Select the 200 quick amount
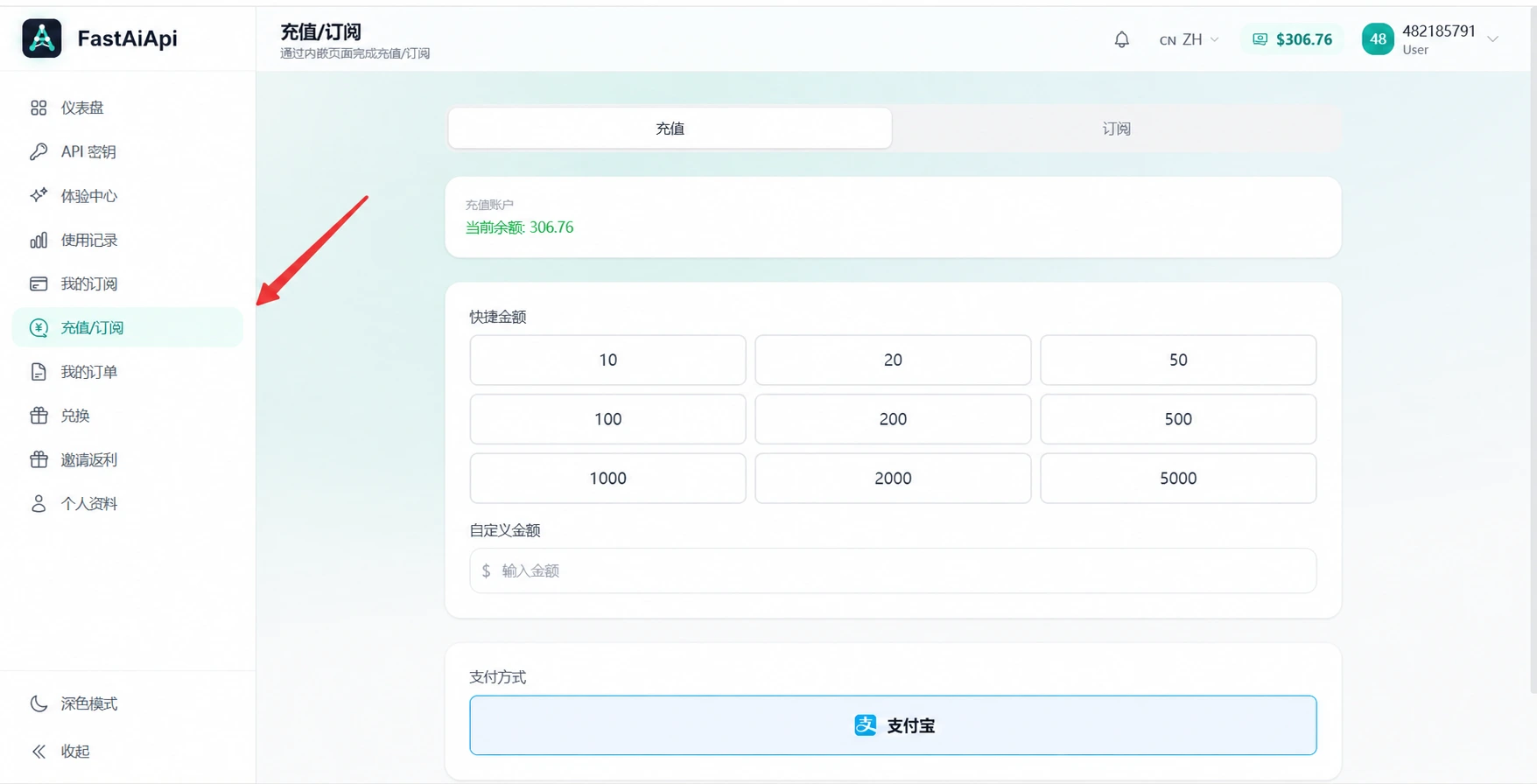Screen dimensions: 1537x784 [x=893, y=419]
